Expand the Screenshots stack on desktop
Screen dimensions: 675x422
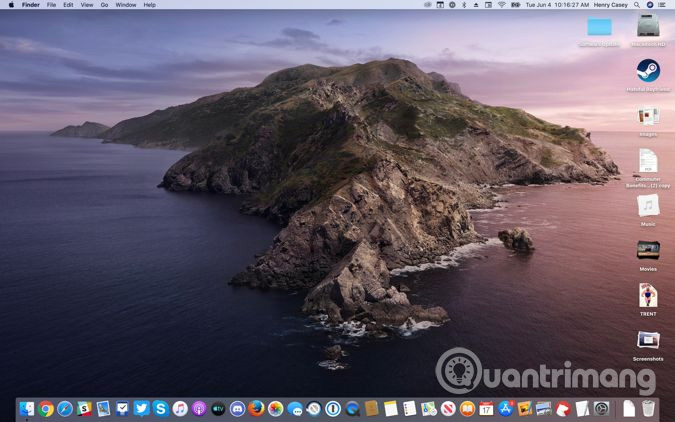tap(648, 340)
